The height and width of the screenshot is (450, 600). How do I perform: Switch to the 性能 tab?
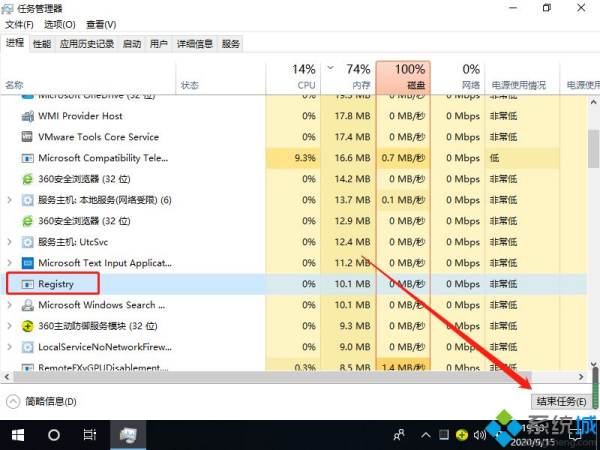coord(42,44)
